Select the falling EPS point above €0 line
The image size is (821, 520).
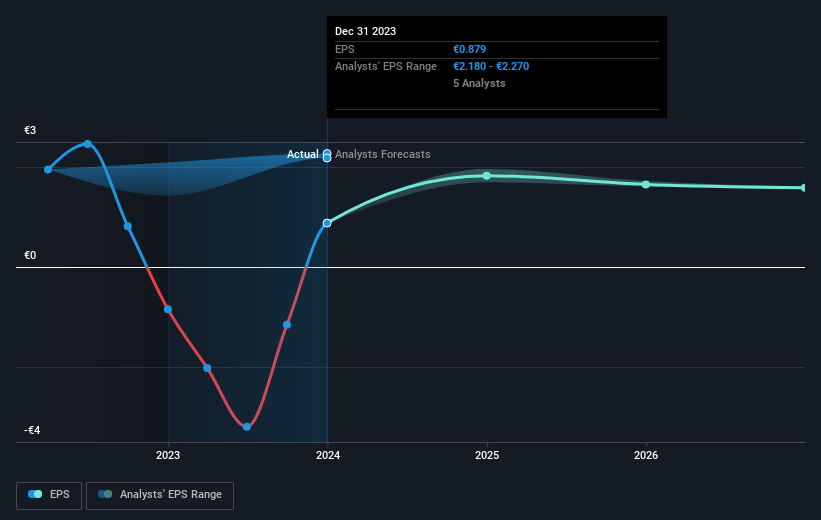pyautogui.click(x=128, y=227)
